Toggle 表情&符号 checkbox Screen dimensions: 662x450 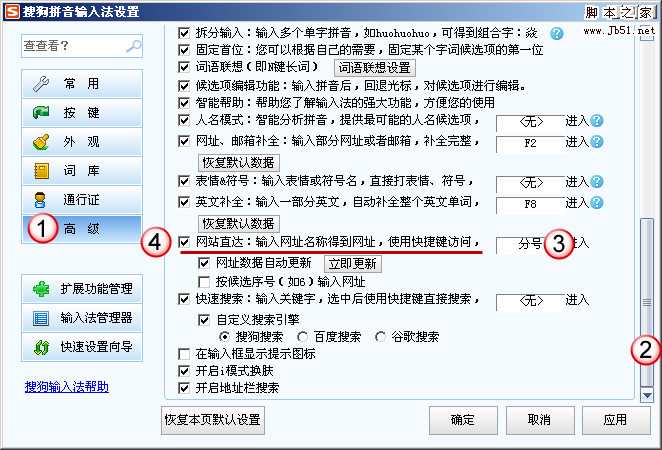[x=184, y=181]
